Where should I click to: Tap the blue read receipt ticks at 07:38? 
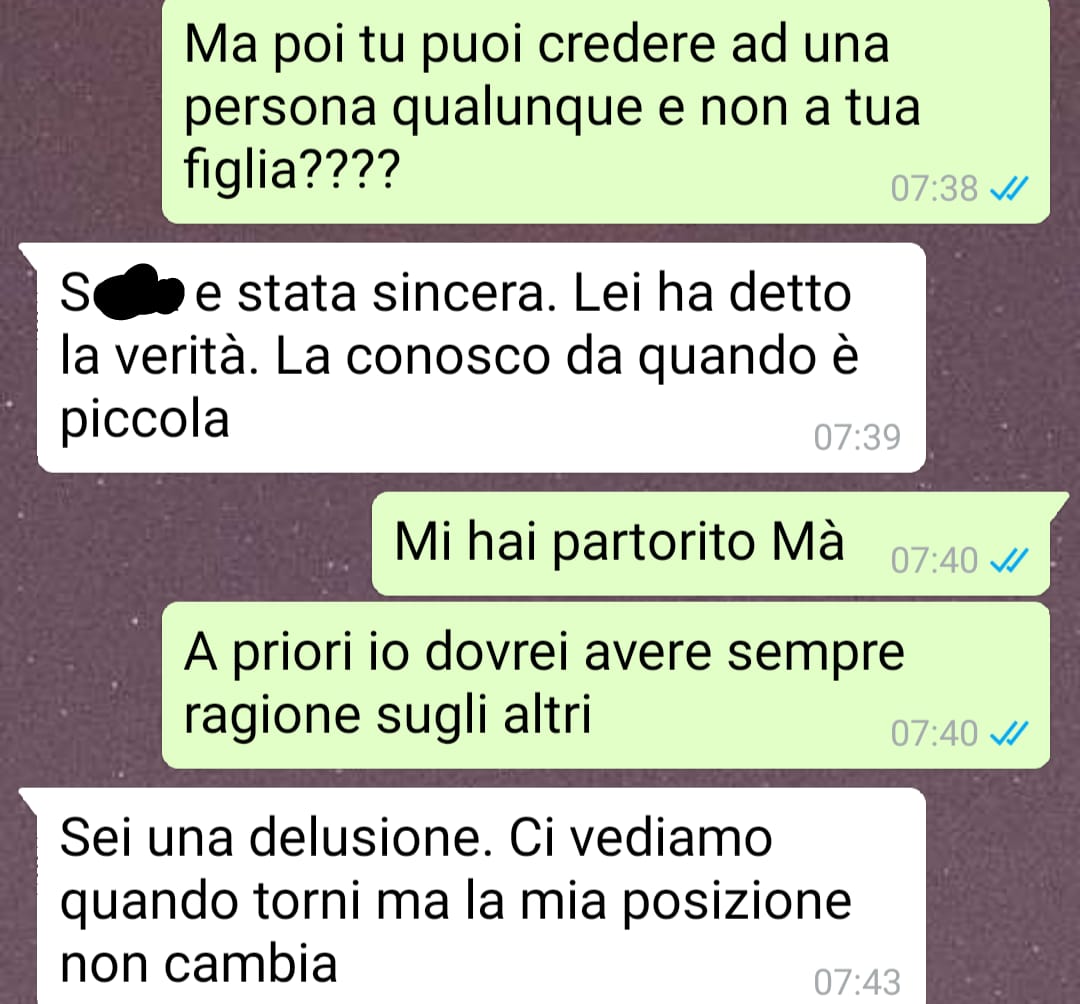(1009, 188)
